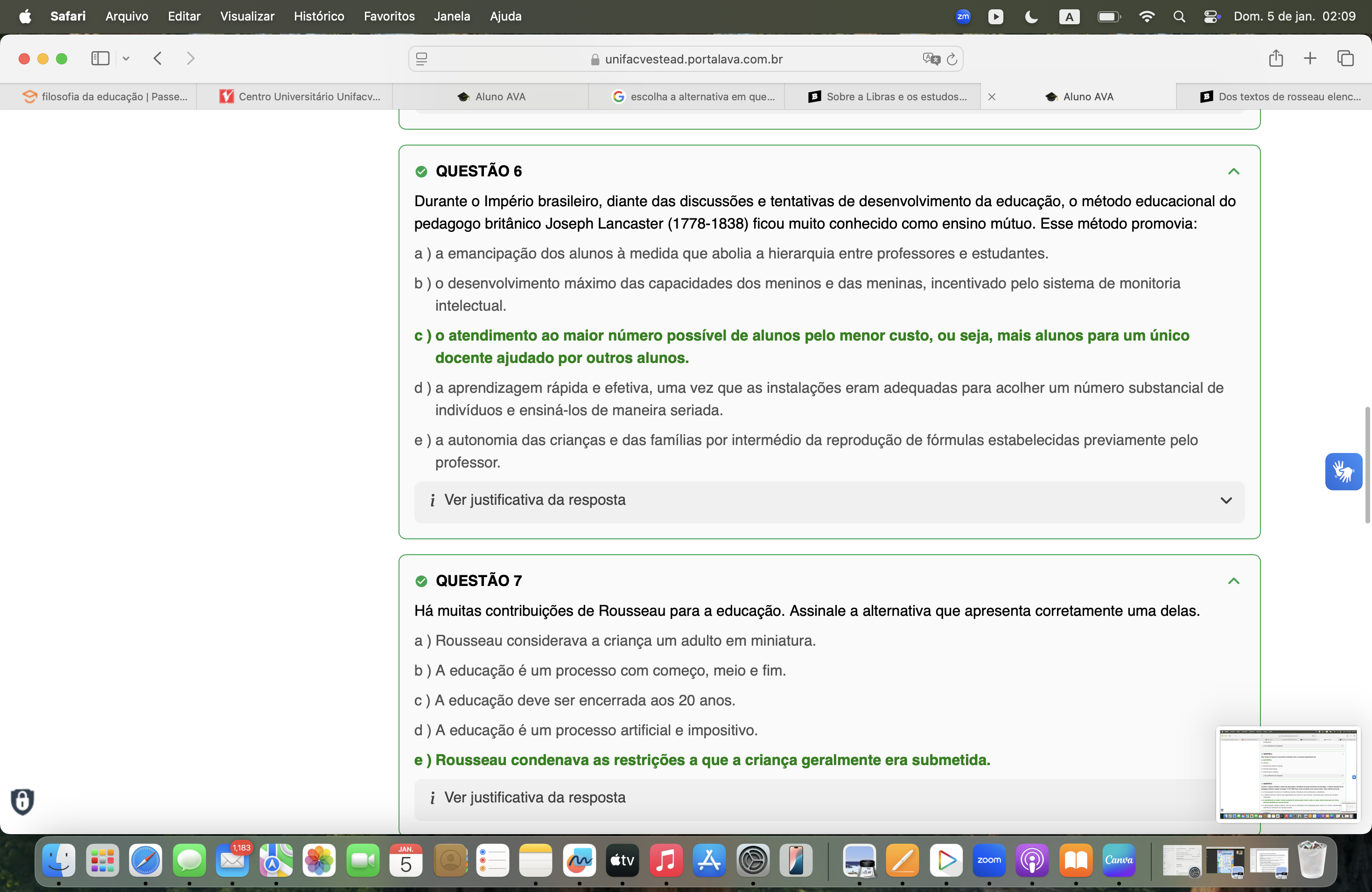Select Questão 6 option c about menor custo
Image resolution: width=1372 pixels, height=892 pixels.
pos(801,346)
